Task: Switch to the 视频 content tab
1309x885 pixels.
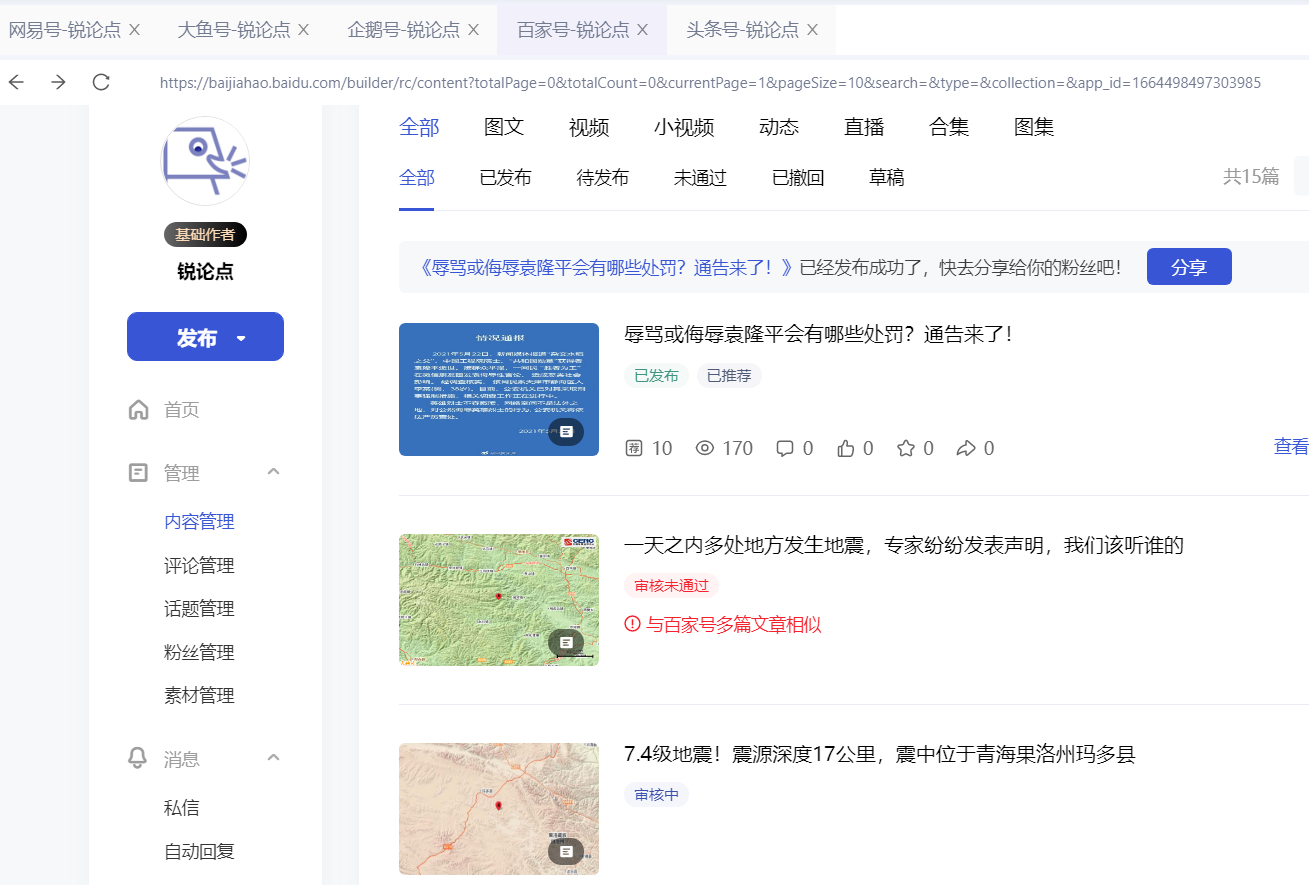Action: 589,127
